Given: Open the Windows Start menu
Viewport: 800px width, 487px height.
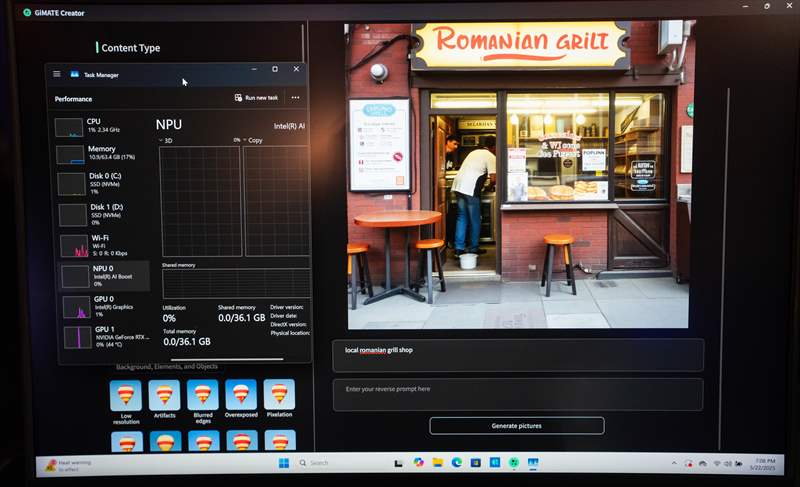Looking at the screenshot, I should tap(284, 463).
